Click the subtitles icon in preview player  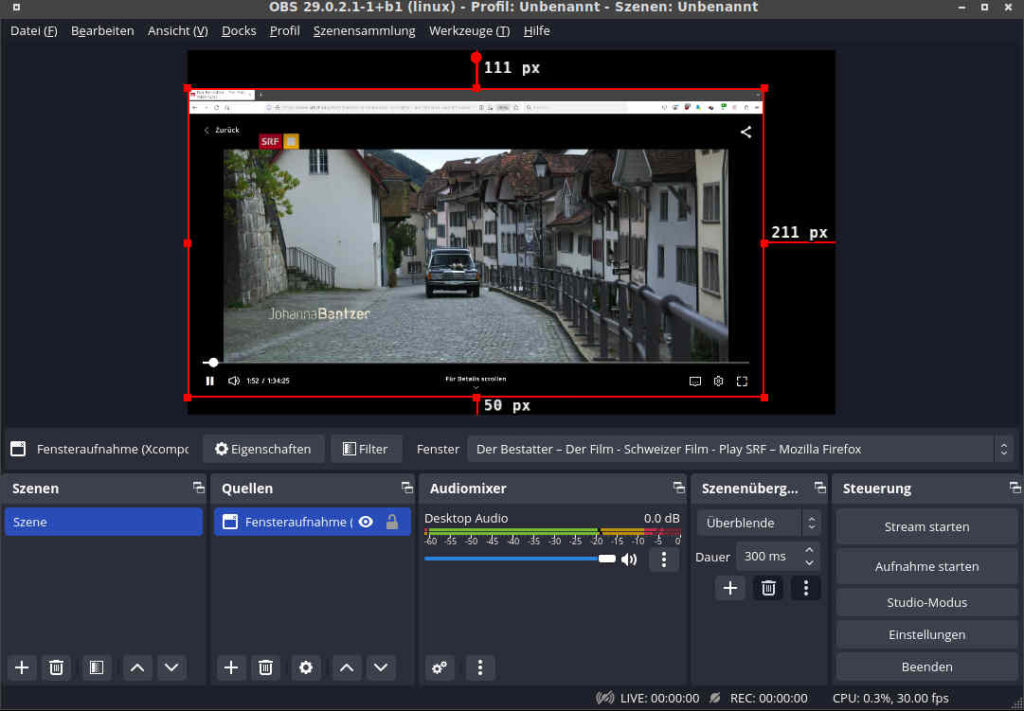click(x=695, y=381)
